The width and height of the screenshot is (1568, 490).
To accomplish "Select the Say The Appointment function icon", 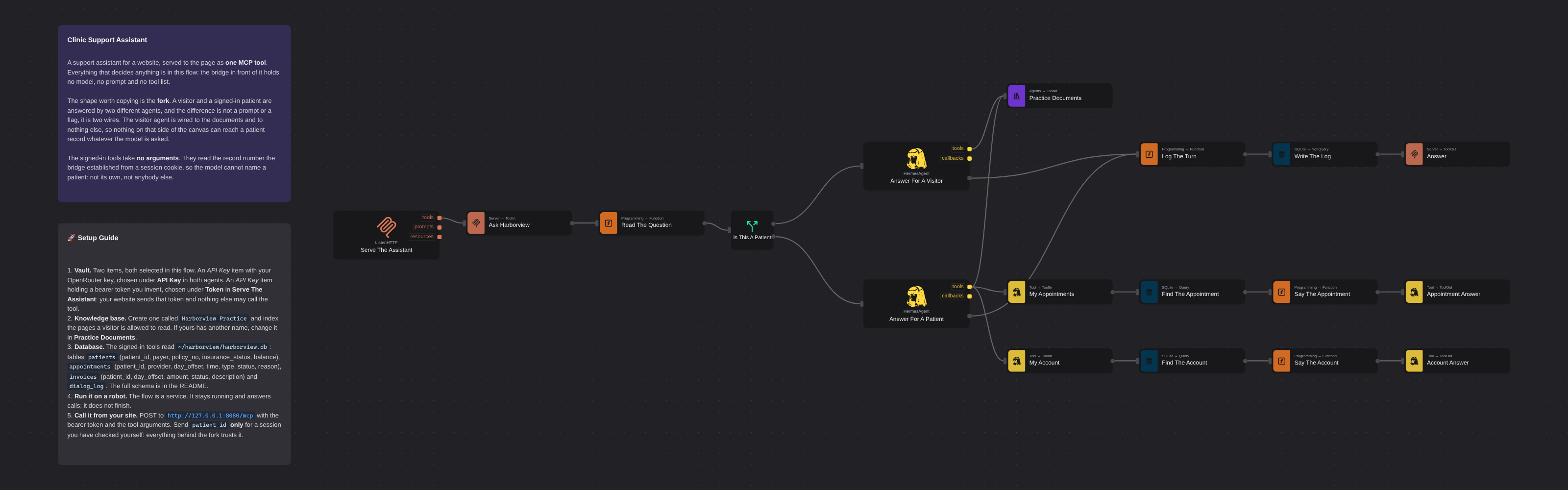I will (1281, 292).
